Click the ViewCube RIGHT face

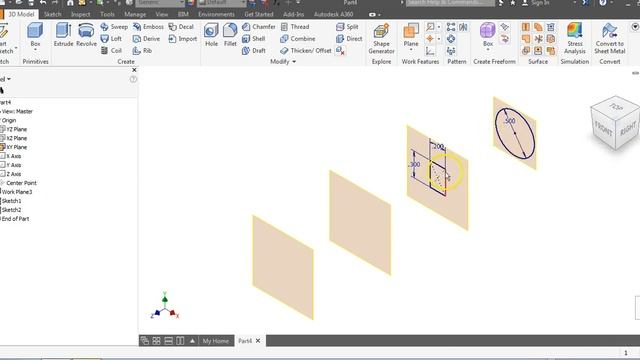click(627, 128)
